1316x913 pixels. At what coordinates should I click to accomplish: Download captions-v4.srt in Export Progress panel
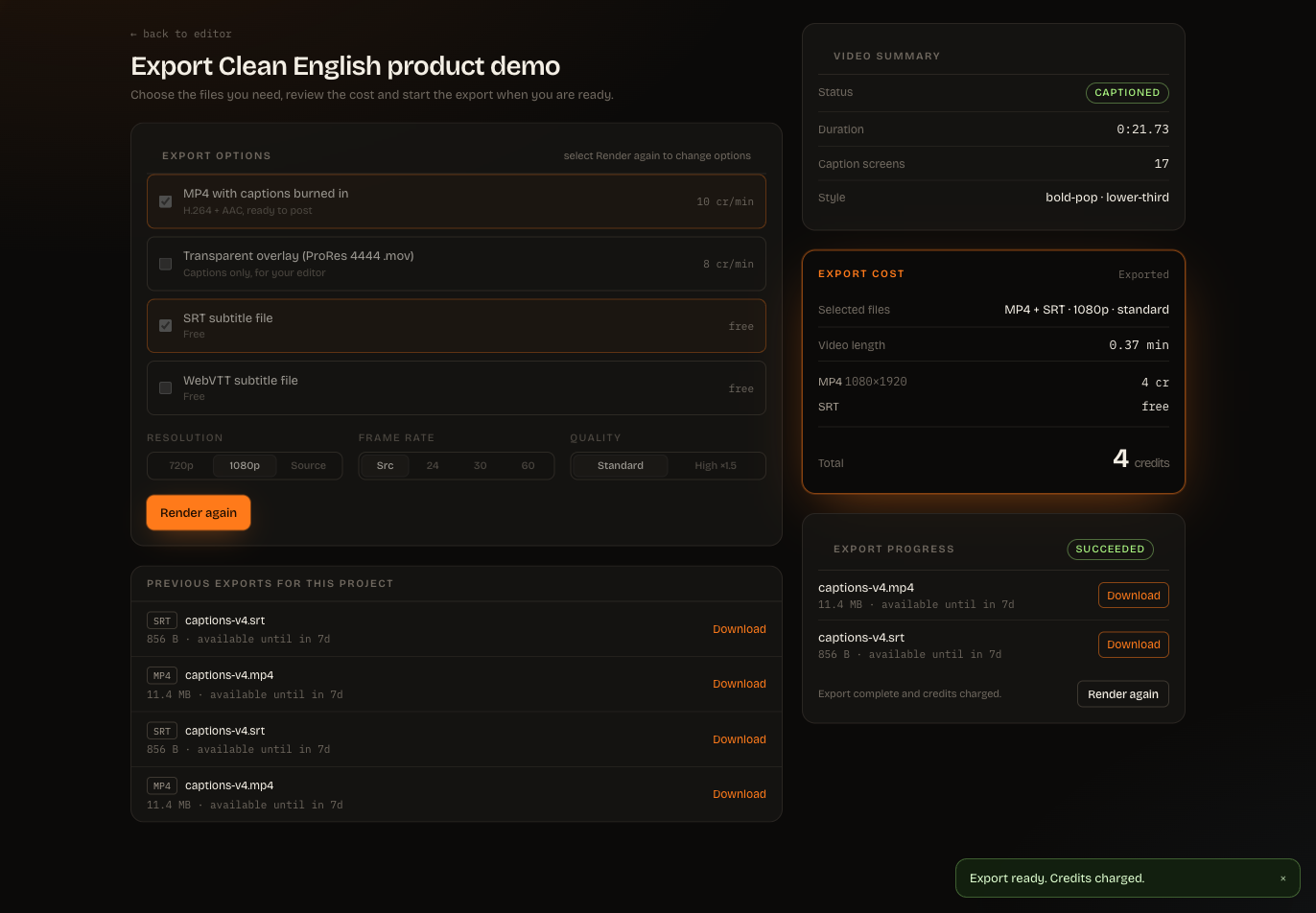(1134, 644)
